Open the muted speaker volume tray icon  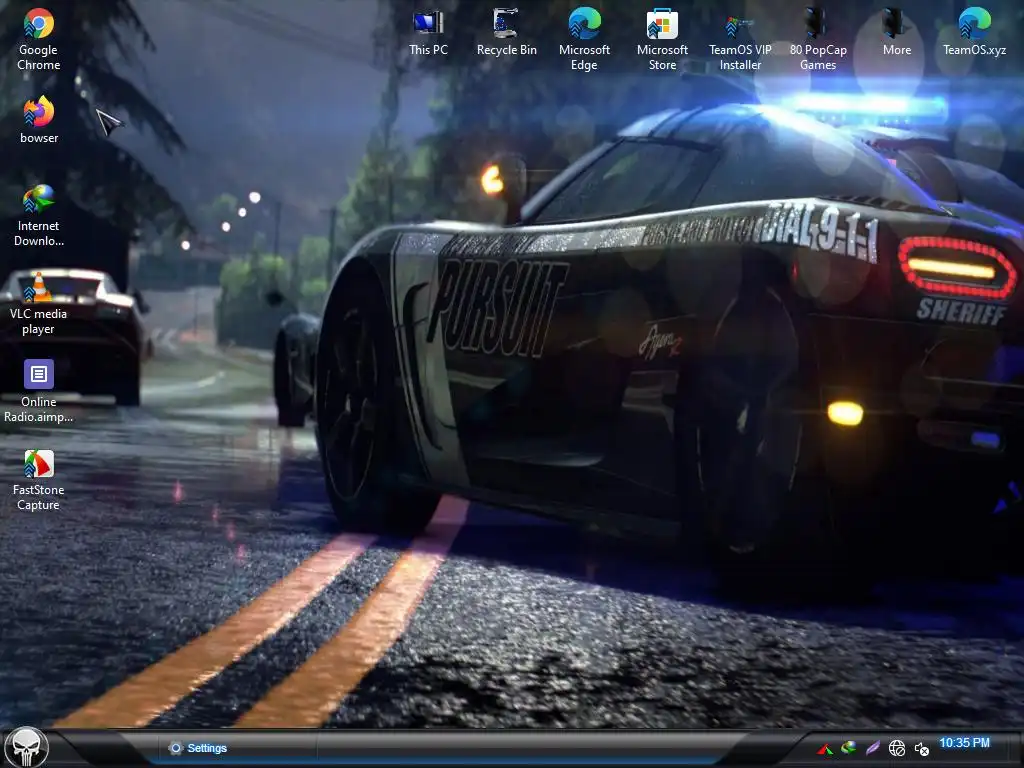(921, 749)
